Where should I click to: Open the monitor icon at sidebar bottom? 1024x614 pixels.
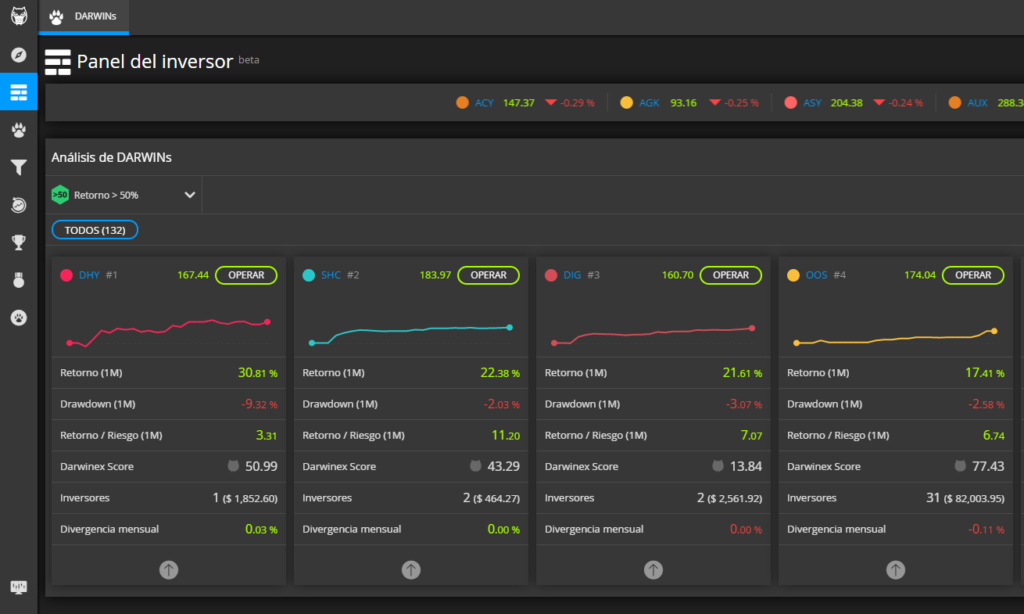coord(18,587)
